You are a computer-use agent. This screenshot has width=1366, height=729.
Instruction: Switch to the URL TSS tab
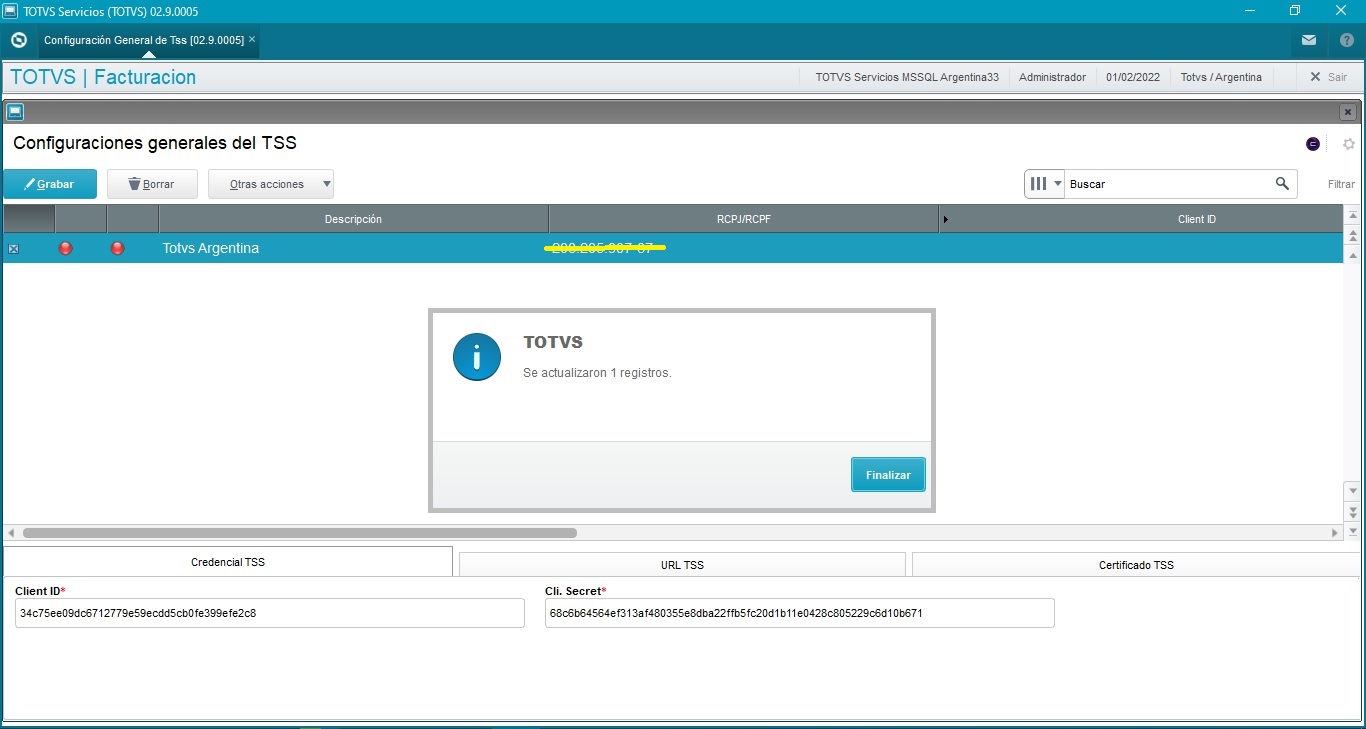pos(682,565)
